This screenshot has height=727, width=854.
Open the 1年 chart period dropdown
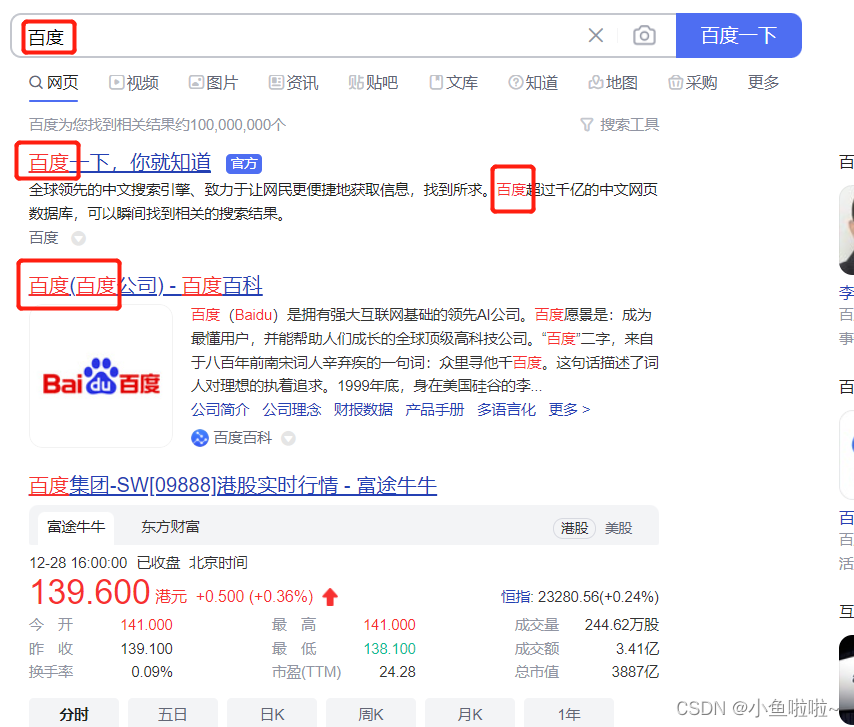click(x=569, y=713)
